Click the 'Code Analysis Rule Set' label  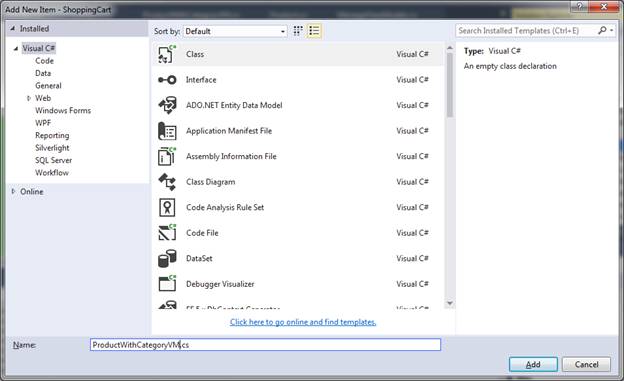225,207
